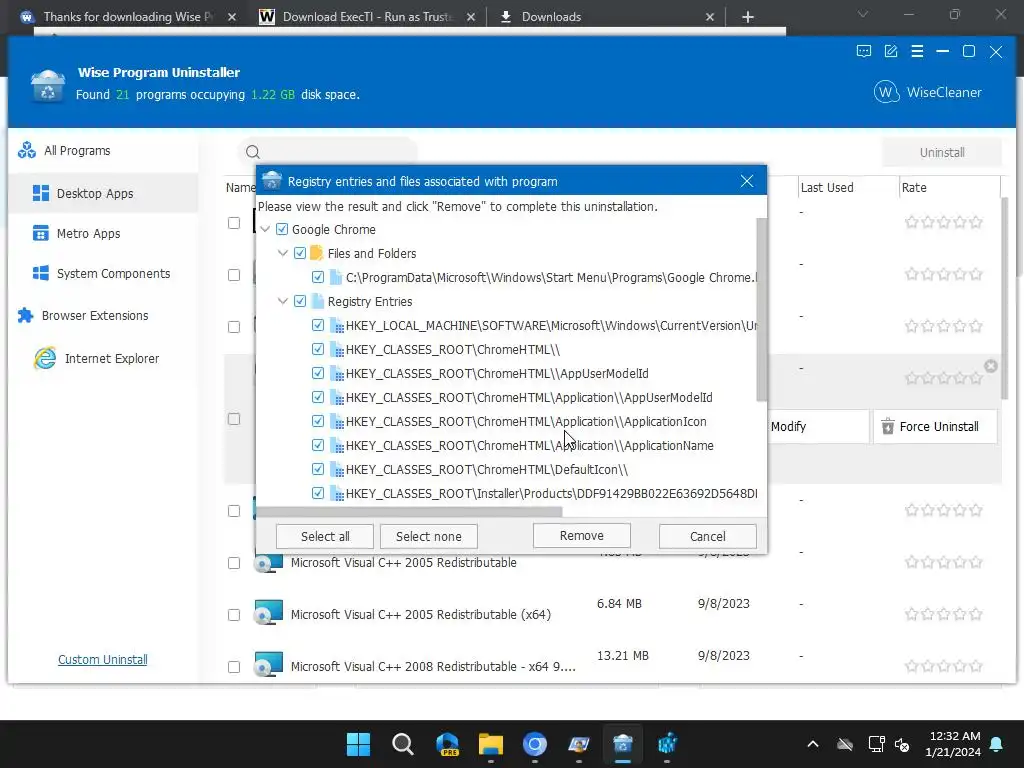The image size is (1024, 768).
Task: Uncheck the Google Chrome.lnk start menu path checkbox
Action: pyautogui.click(x=317, y=278)
